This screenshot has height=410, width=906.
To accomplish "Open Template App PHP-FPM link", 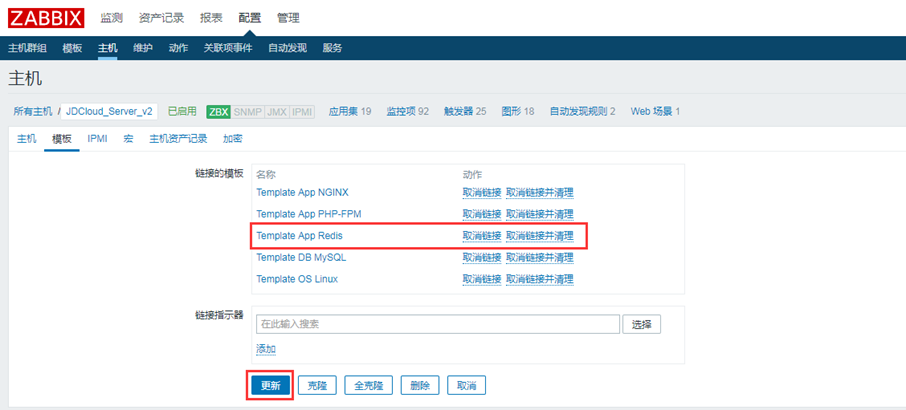I will point(309,214).
